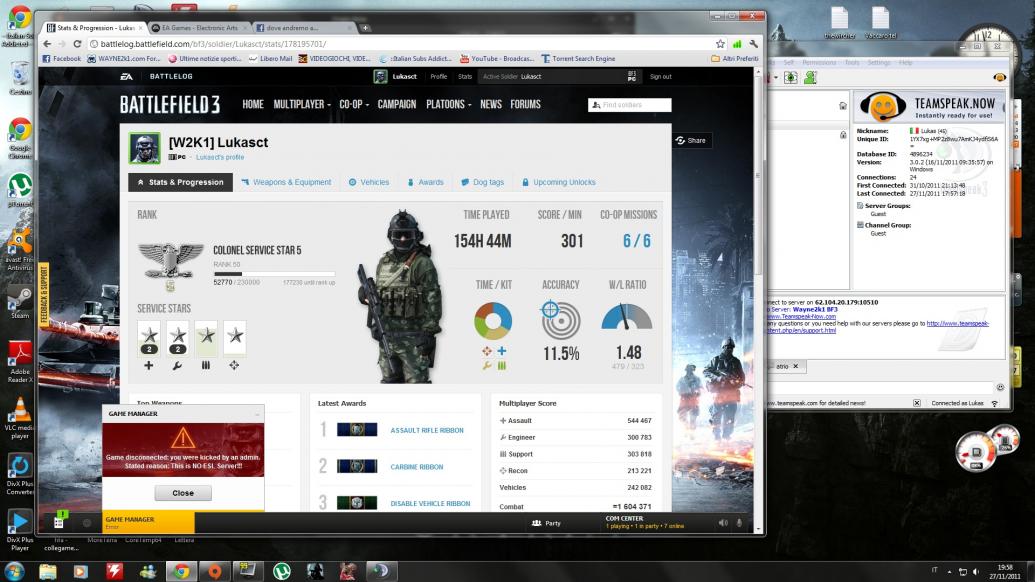Image resolution: width=1035 pixels, height=582 pixels.
Task: Expand the Co-op navigation dropdown
Action: 353,104
